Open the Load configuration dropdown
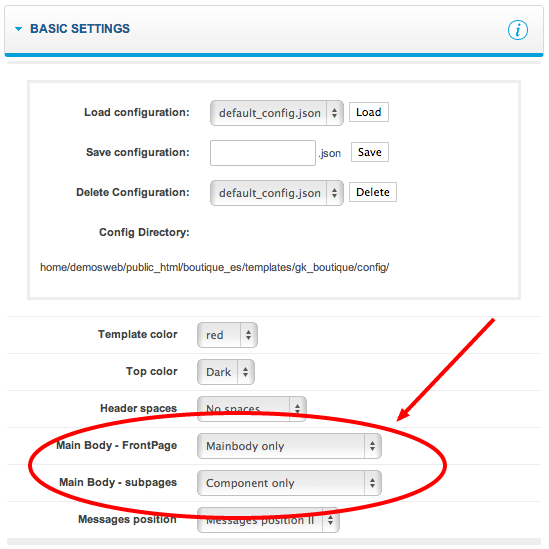The width and height of the screenshot is (549, 549). (277, 113)
